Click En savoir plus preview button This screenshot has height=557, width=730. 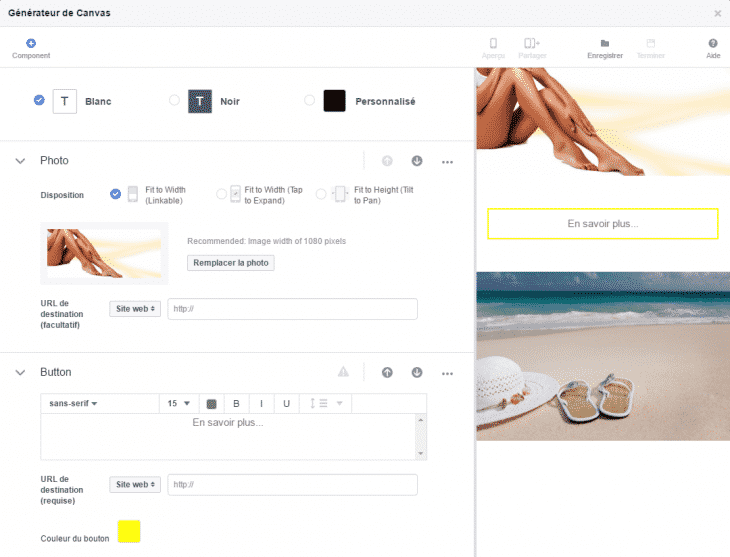602,224
